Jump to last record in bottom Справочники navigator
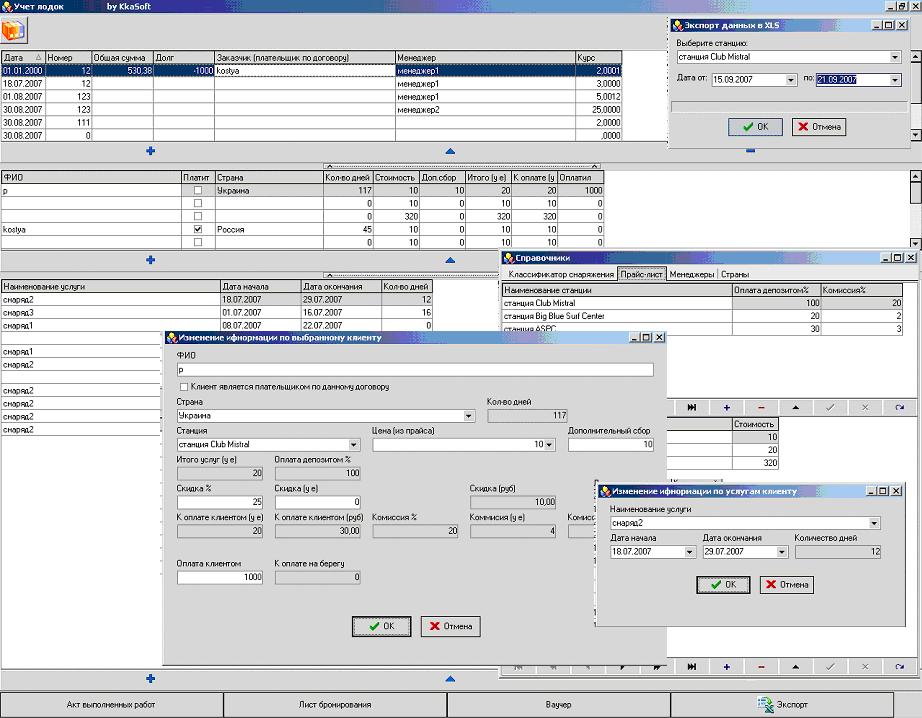This screenshot has height=718, width=922. pyautogui.click(x=692, y=667)
